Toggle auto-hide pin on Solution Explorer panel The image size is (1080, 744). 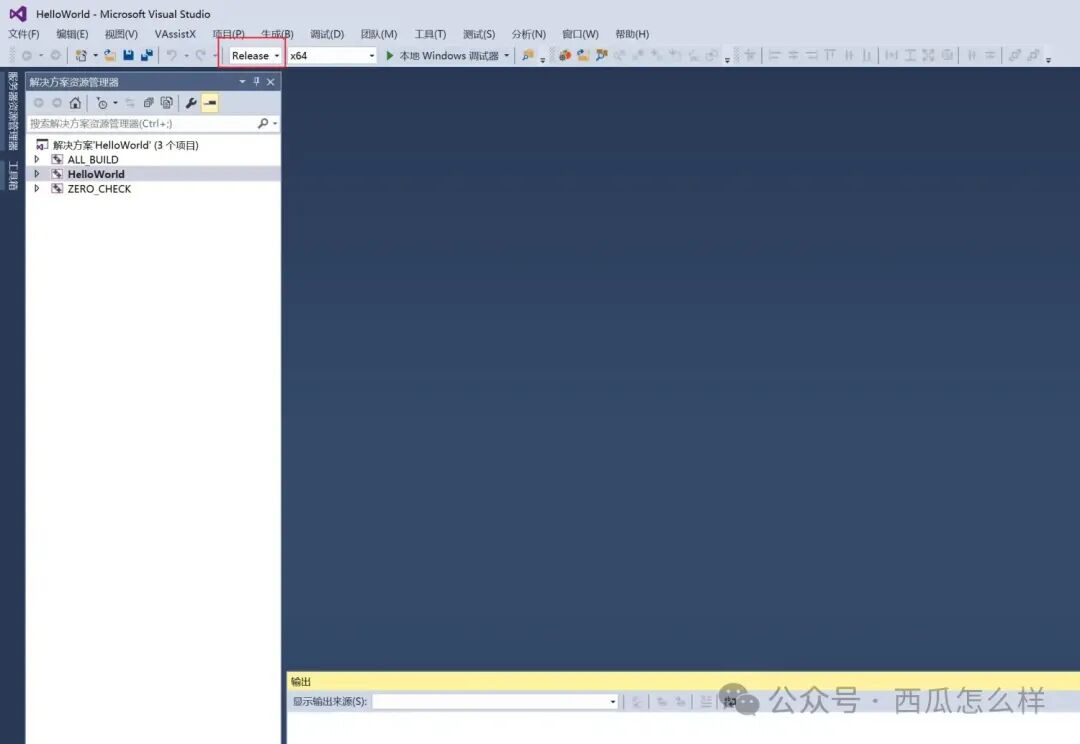click(256, 82)
